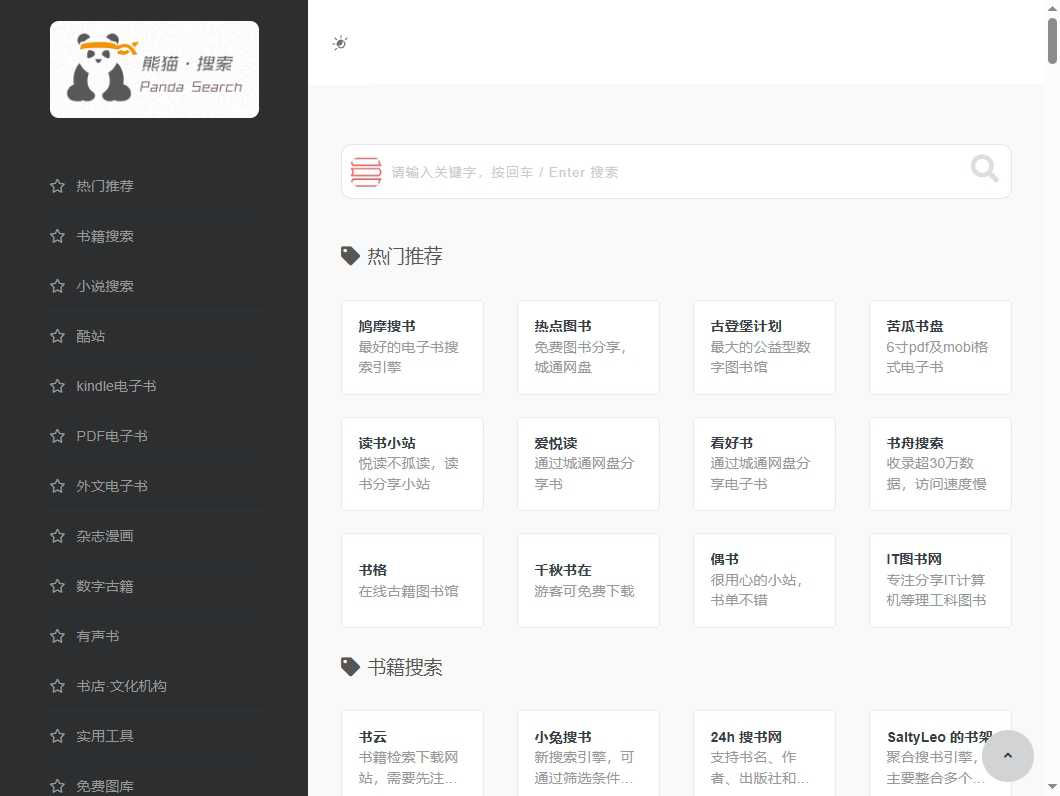
Task: Click the red book stack icon in search bar
Action: [x=366, y=171]
